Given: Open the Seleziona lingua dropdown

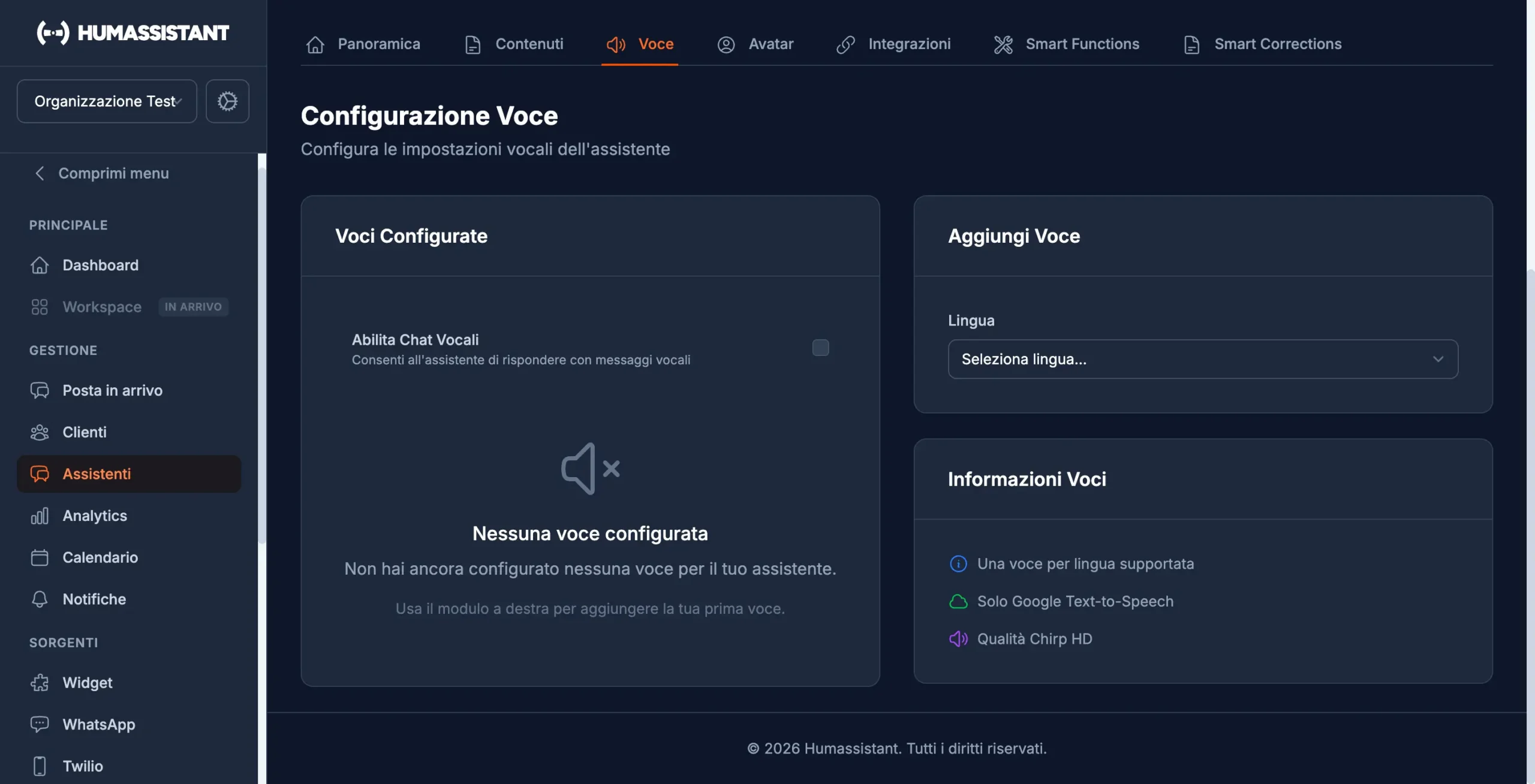Looking at the screenshot, I should coord(1203,359).
